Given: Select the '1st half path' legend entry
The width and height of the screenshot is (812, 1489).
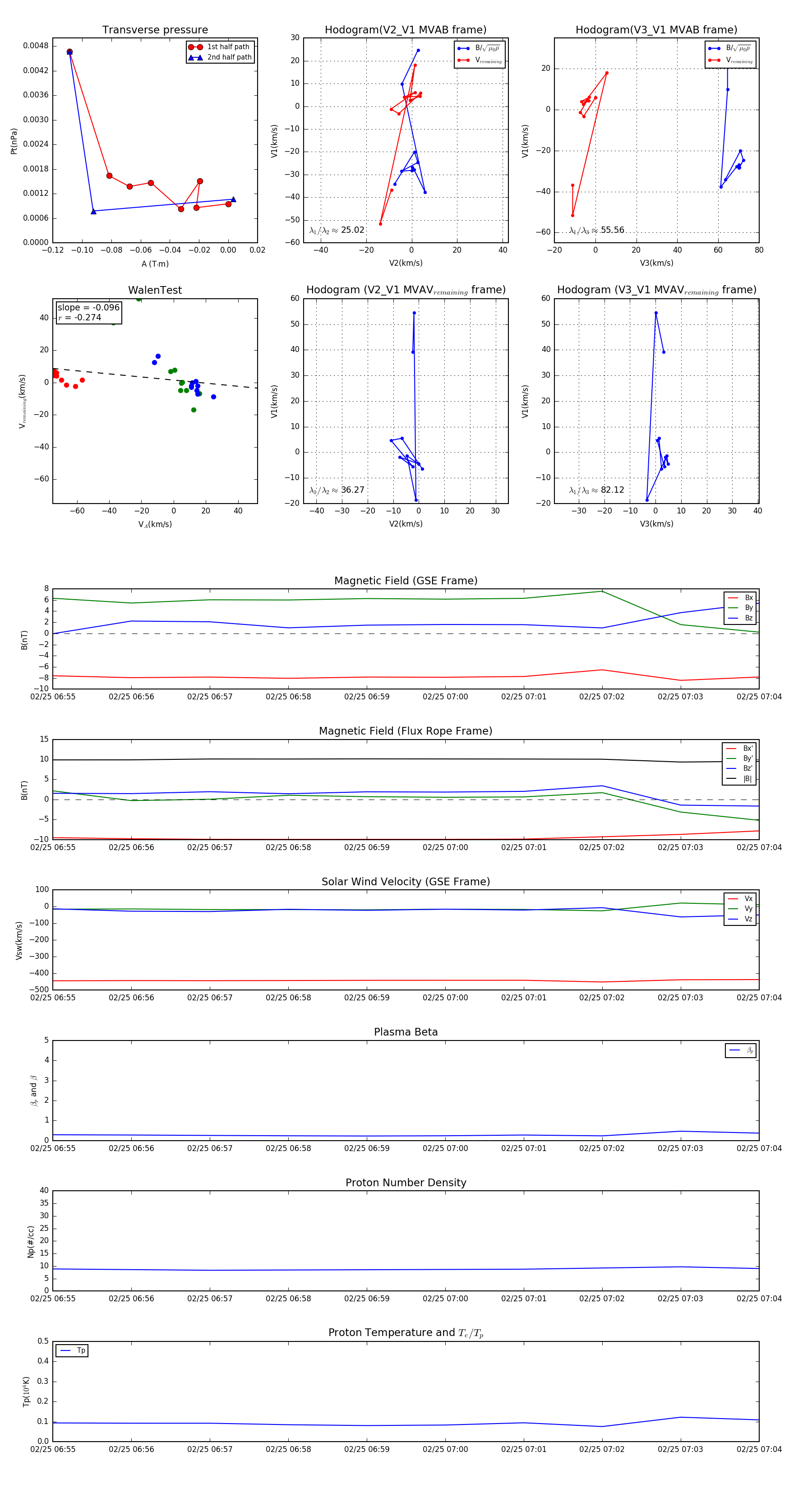Looking at the screenshot, I should pyautogui.click(x=220, y=47).
